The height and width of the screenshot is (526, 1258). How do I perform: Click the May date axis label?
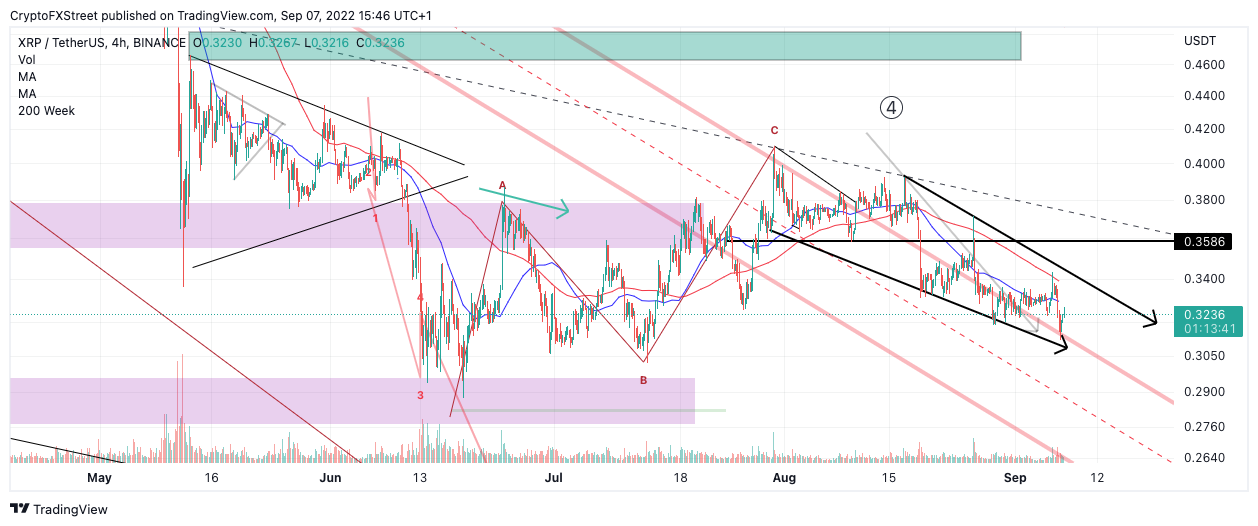coord(98,478)
